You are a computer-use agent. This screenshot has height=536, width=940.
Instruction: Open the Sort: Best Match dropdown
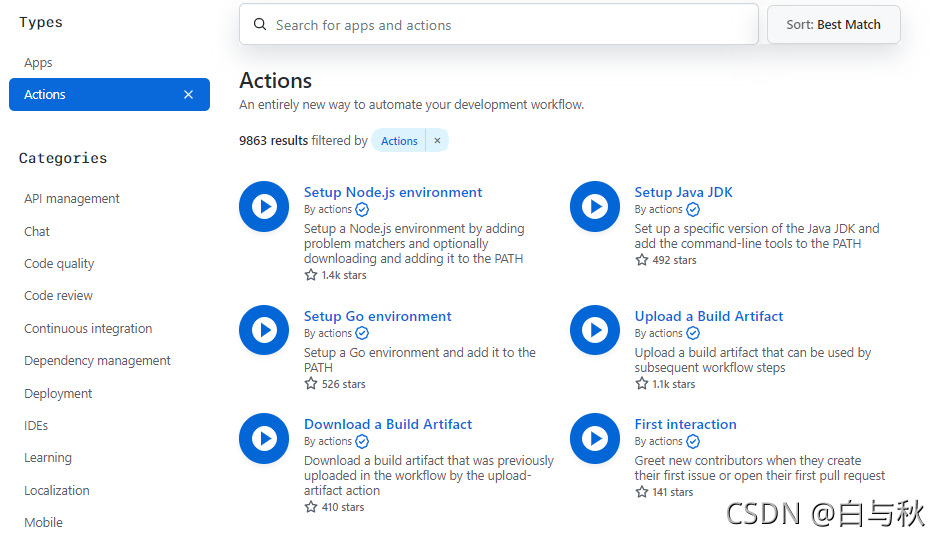833,25
